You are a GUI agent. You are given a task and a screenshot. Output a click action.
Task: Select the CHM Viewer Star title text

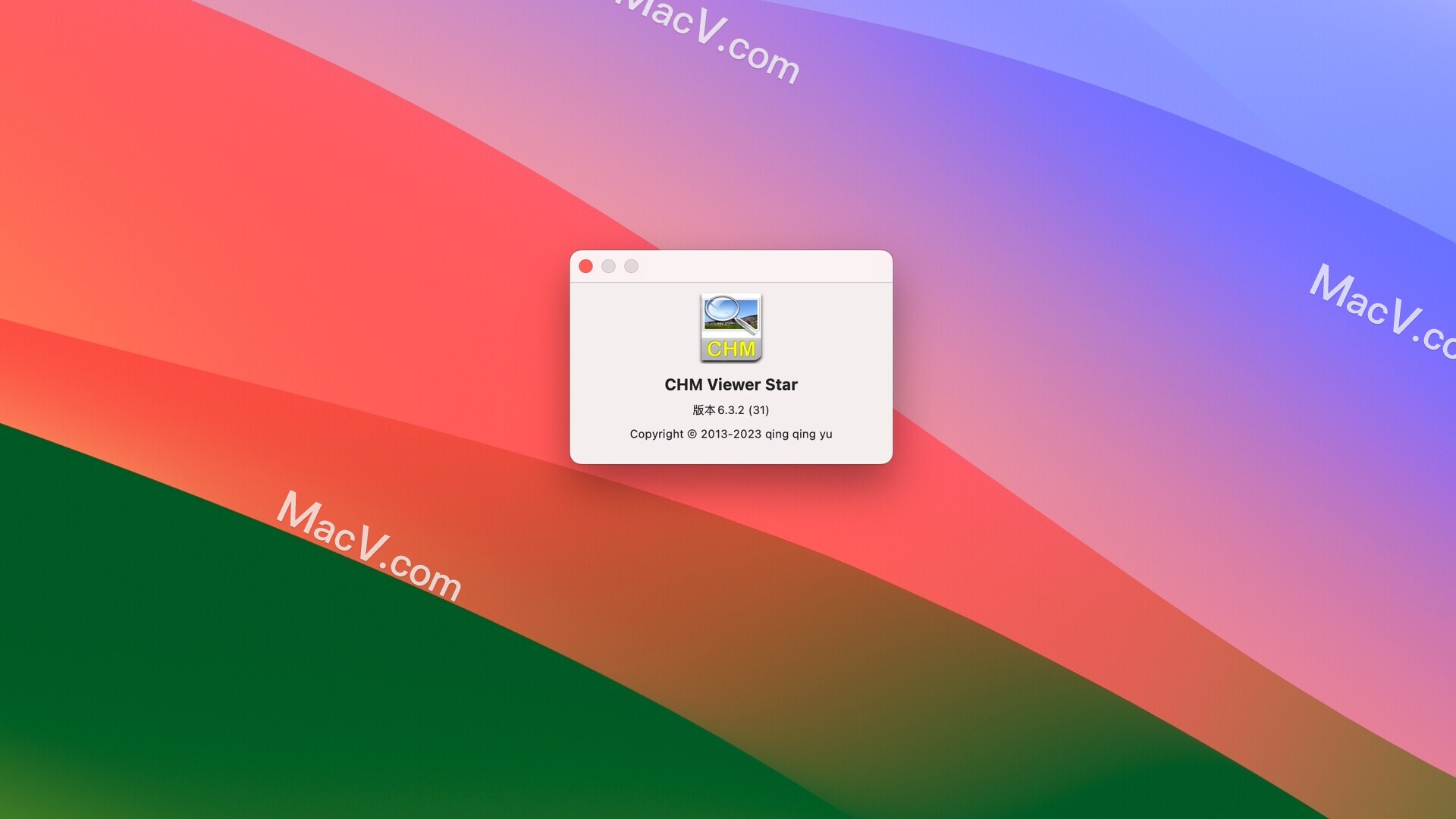(x=731, y=384)
